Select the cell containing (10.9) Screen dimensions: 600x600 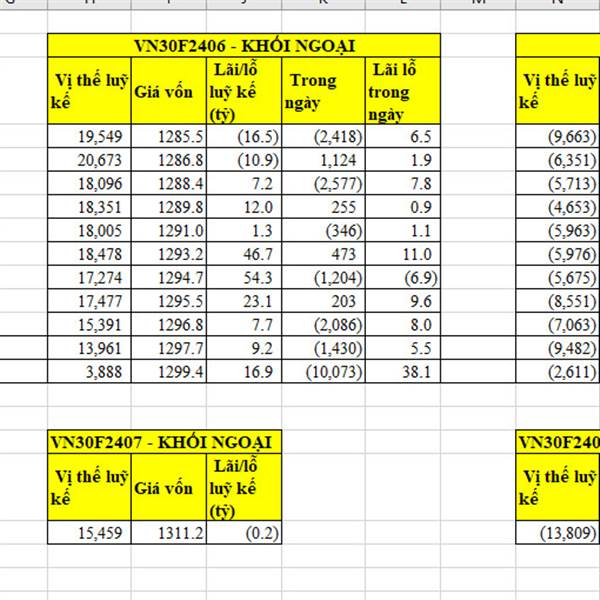pyautogui.click(x=244, y=160)
